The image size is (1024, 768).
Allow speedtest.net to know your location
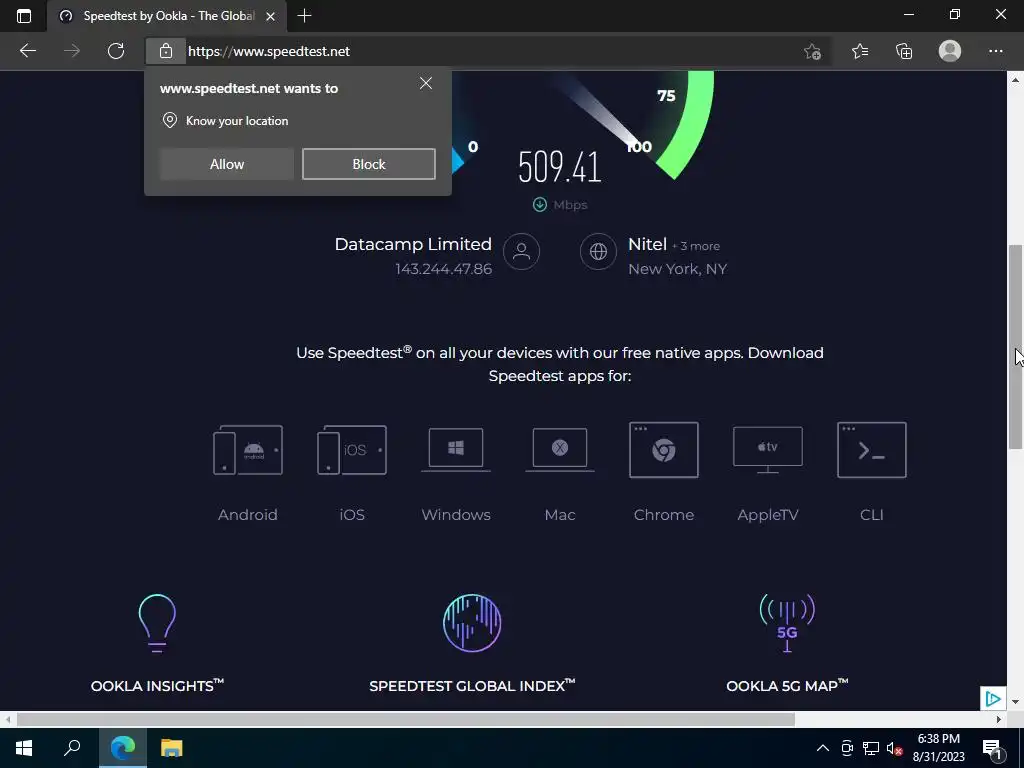227,164
